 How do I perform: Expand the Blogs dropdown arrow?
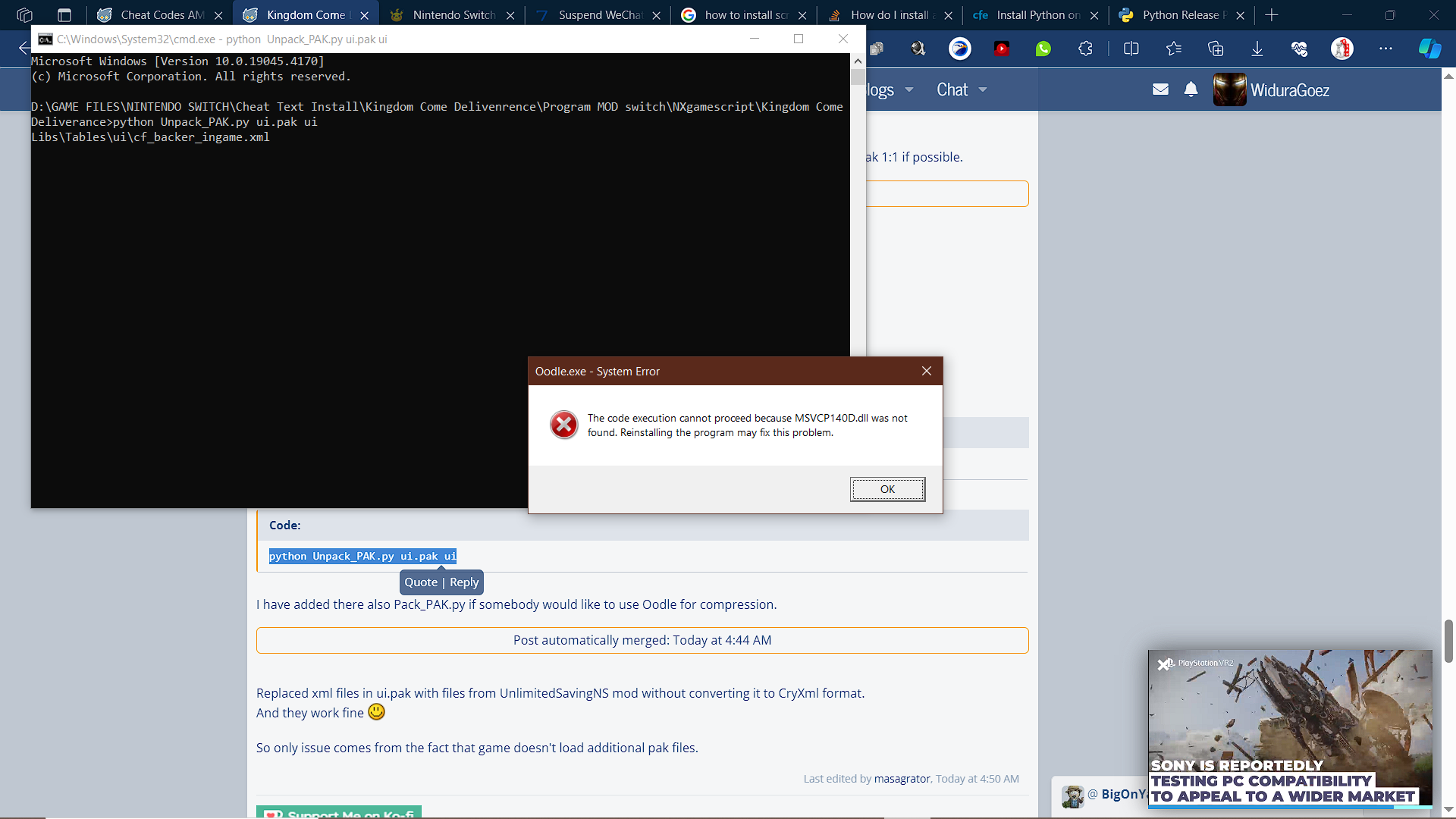(909, 89)
